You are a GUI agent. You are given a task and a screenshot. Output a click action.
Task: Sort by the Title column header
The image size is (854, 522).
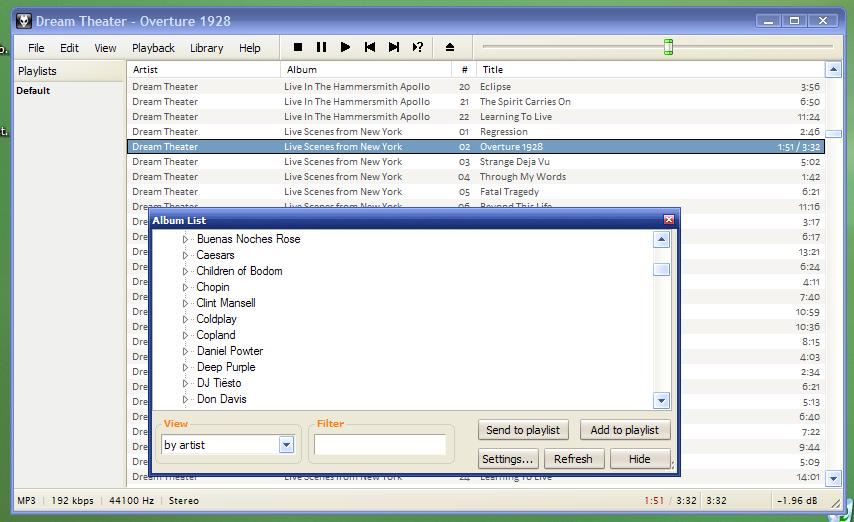click(x=650, y=69)
